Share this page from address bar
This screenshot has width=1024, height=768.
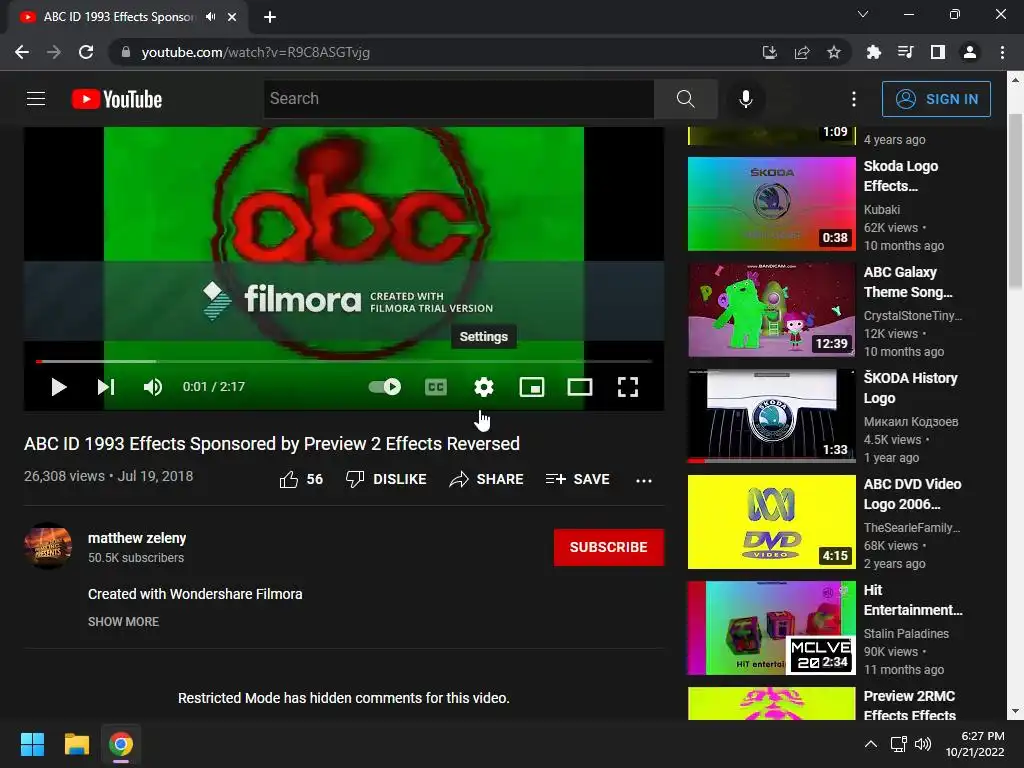[802, 52]
